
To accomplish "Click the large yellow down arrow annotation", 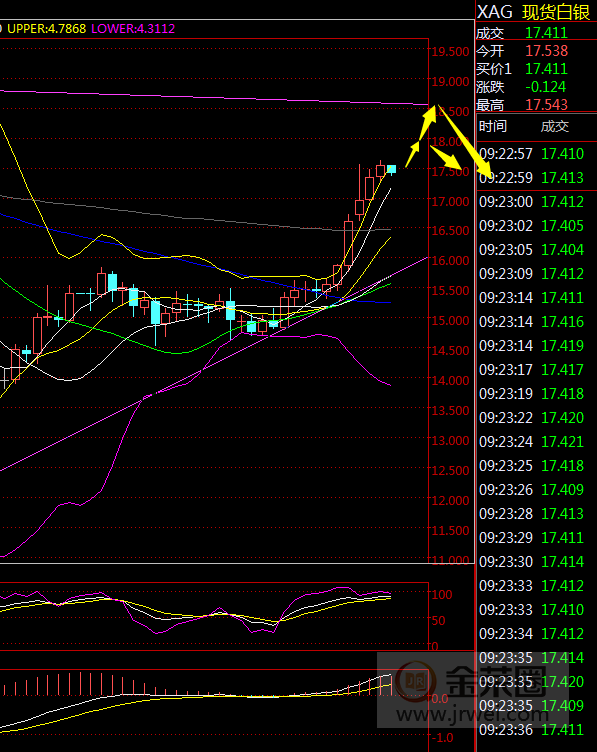I will click(464, 141).
